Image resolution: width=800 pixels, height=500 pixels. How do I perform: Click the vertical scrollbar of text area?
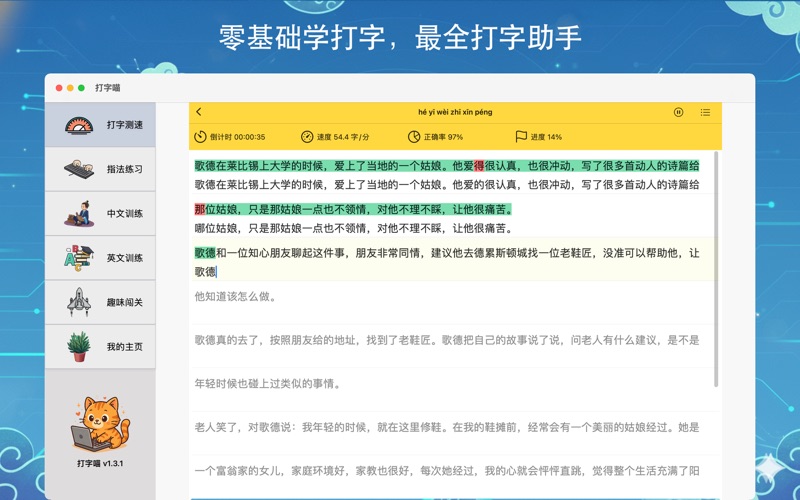click(716, 269)
